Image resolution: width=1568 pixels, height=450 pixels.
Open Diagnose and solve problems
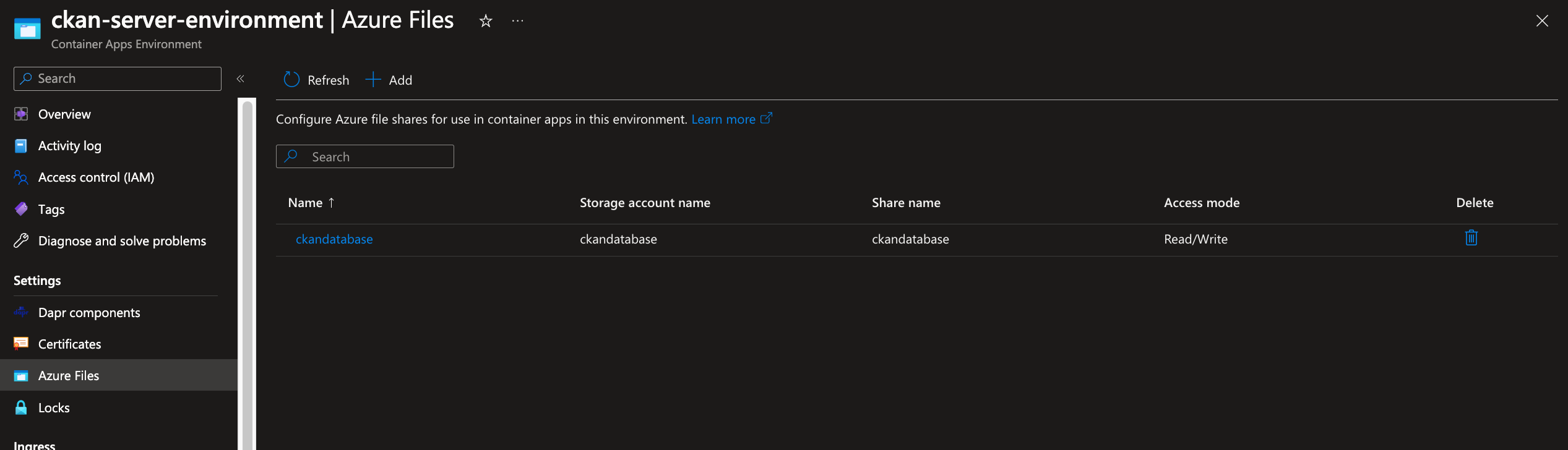pyautogui.click(x=122, y=241)
